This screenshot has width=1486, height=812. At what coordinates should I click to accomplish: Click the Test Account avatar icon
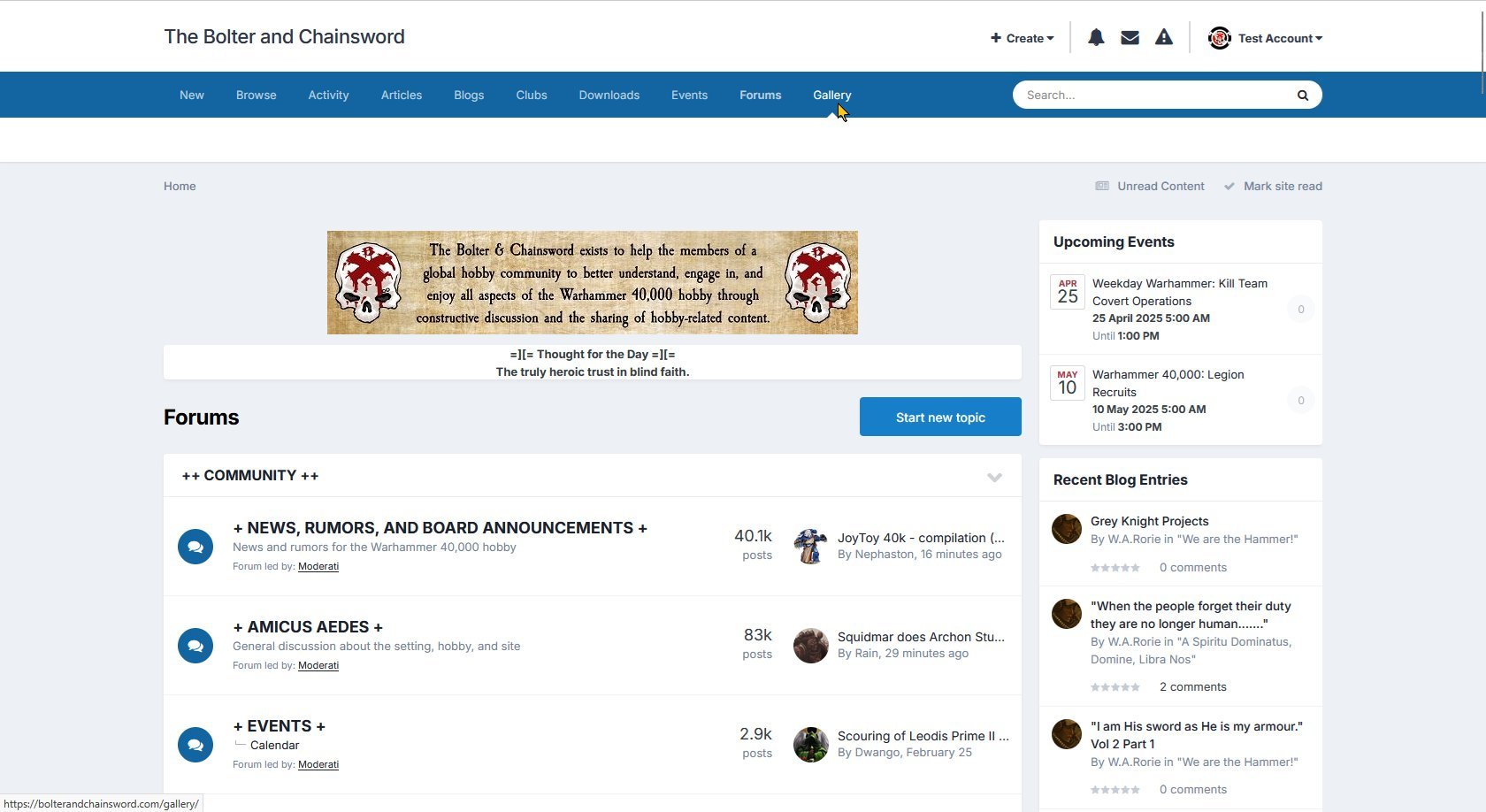[1220, 38]
